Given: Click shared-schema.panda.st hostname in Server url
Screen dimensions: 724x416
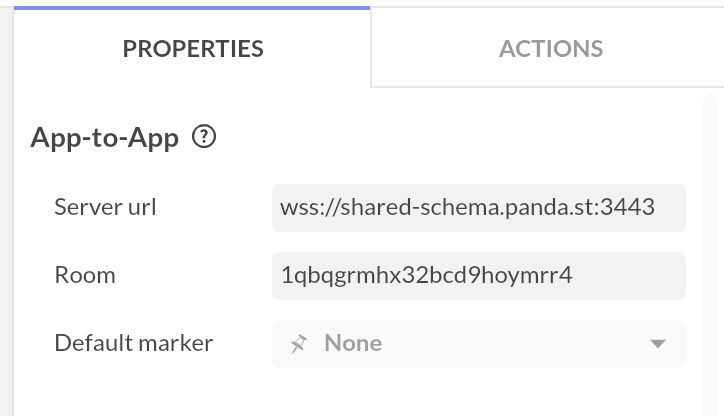Looking at the screenshot, I should (x=465, y=207).
